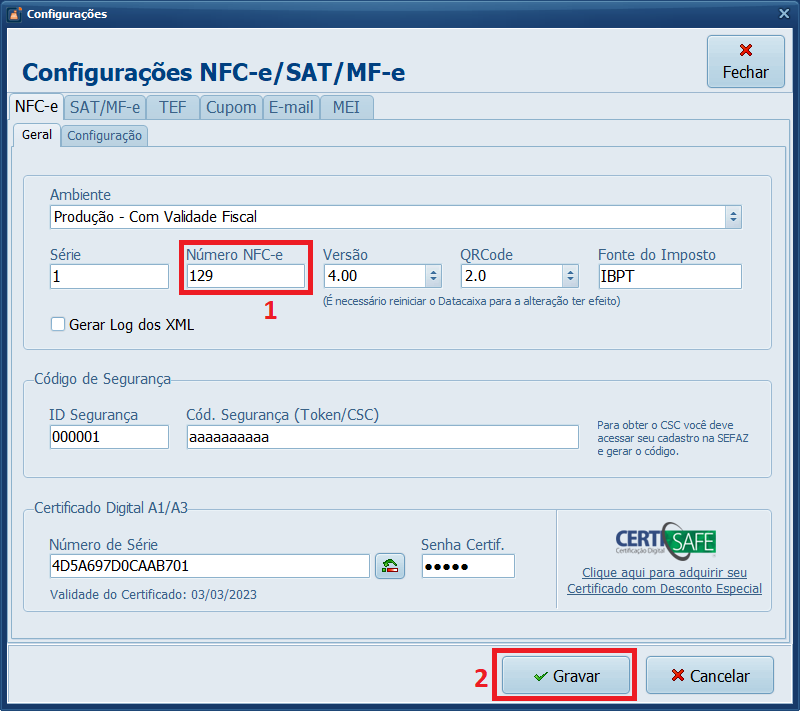The width and height of the screenshot is (800, 711).
Task: Click the Número NFC-e input field
Action: tap(245, 276)
